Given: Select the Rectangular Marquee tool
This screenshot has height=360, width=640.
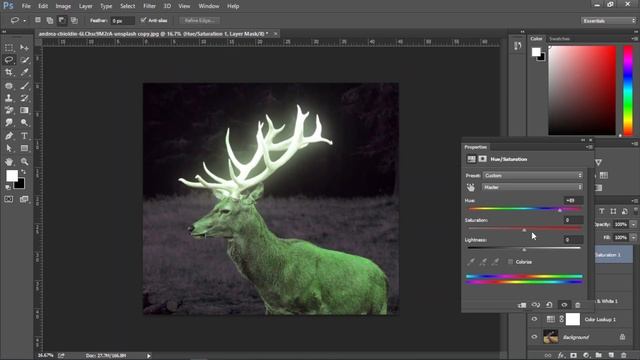Looking at the screenshot, I should (9, 48).
